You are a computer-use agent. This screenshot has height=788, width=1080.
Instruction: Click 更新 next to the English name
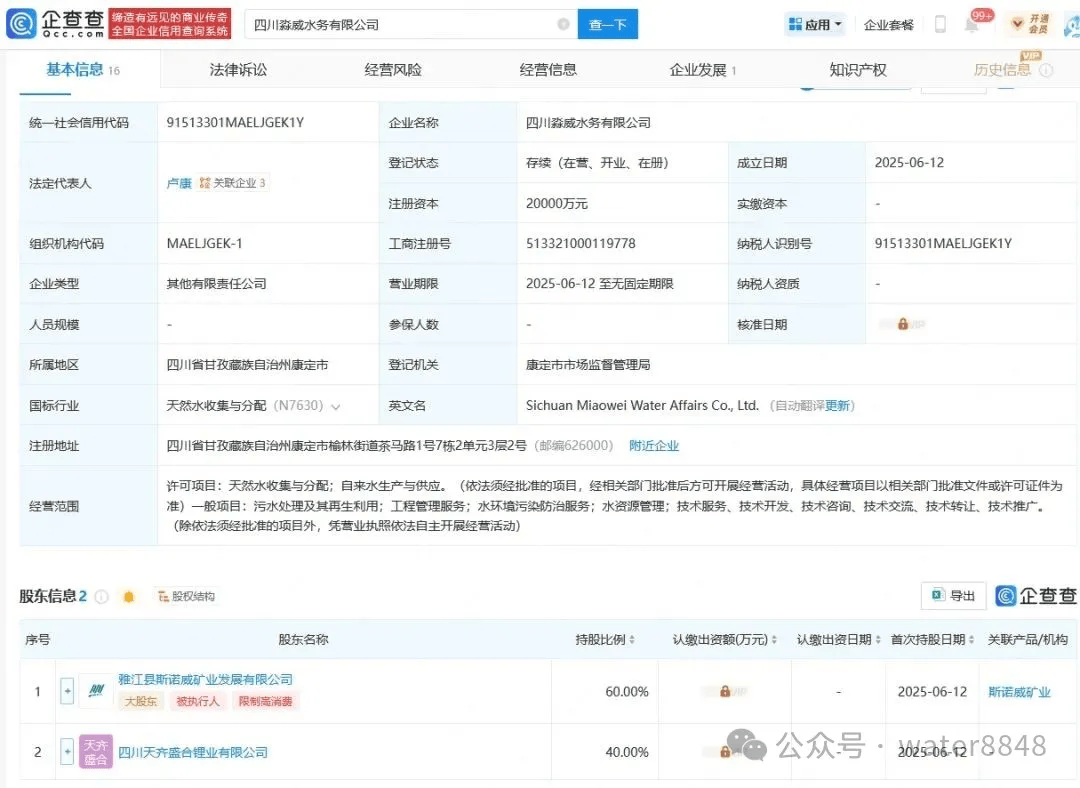[x=838, y=406]
